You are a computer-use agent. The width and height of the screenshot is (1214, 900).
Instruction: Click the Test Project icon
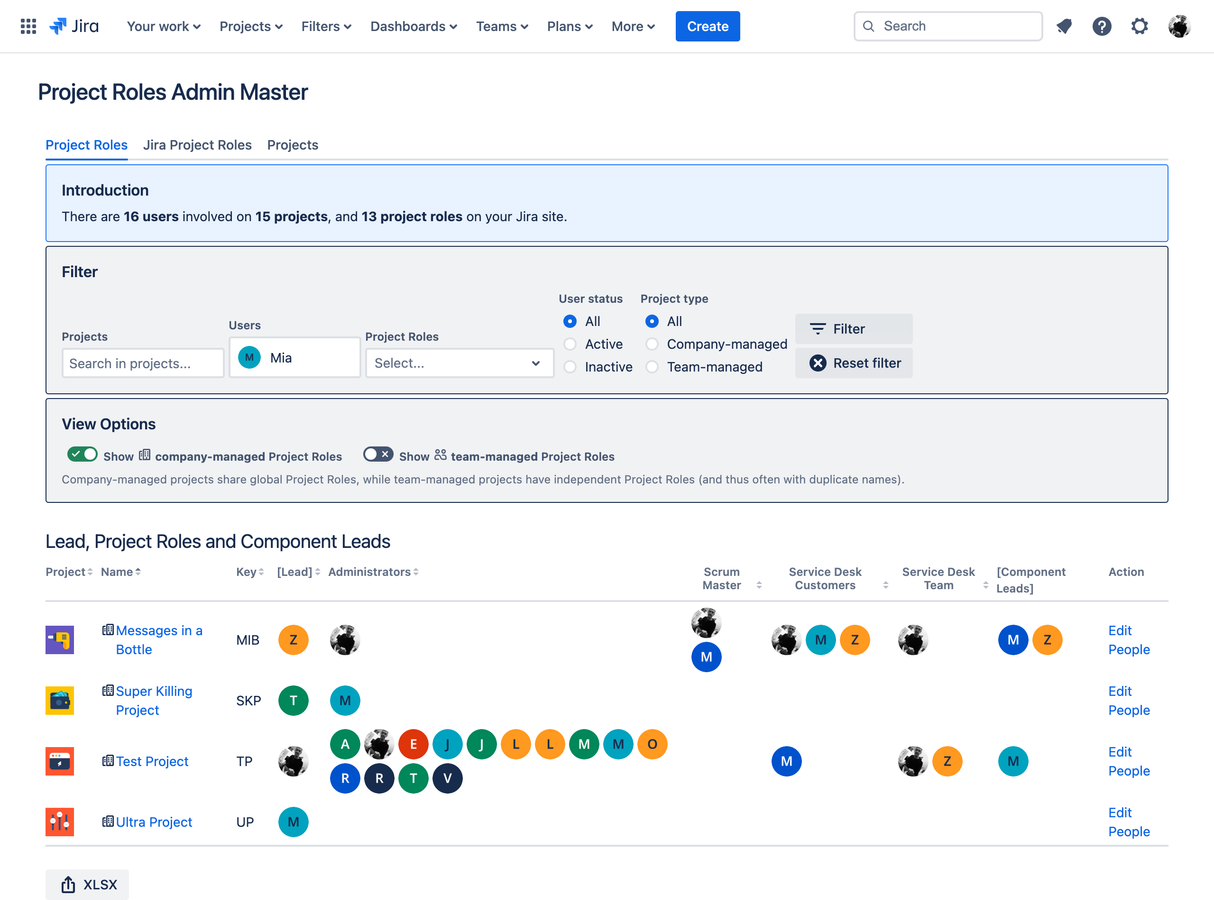coord(60,761)
